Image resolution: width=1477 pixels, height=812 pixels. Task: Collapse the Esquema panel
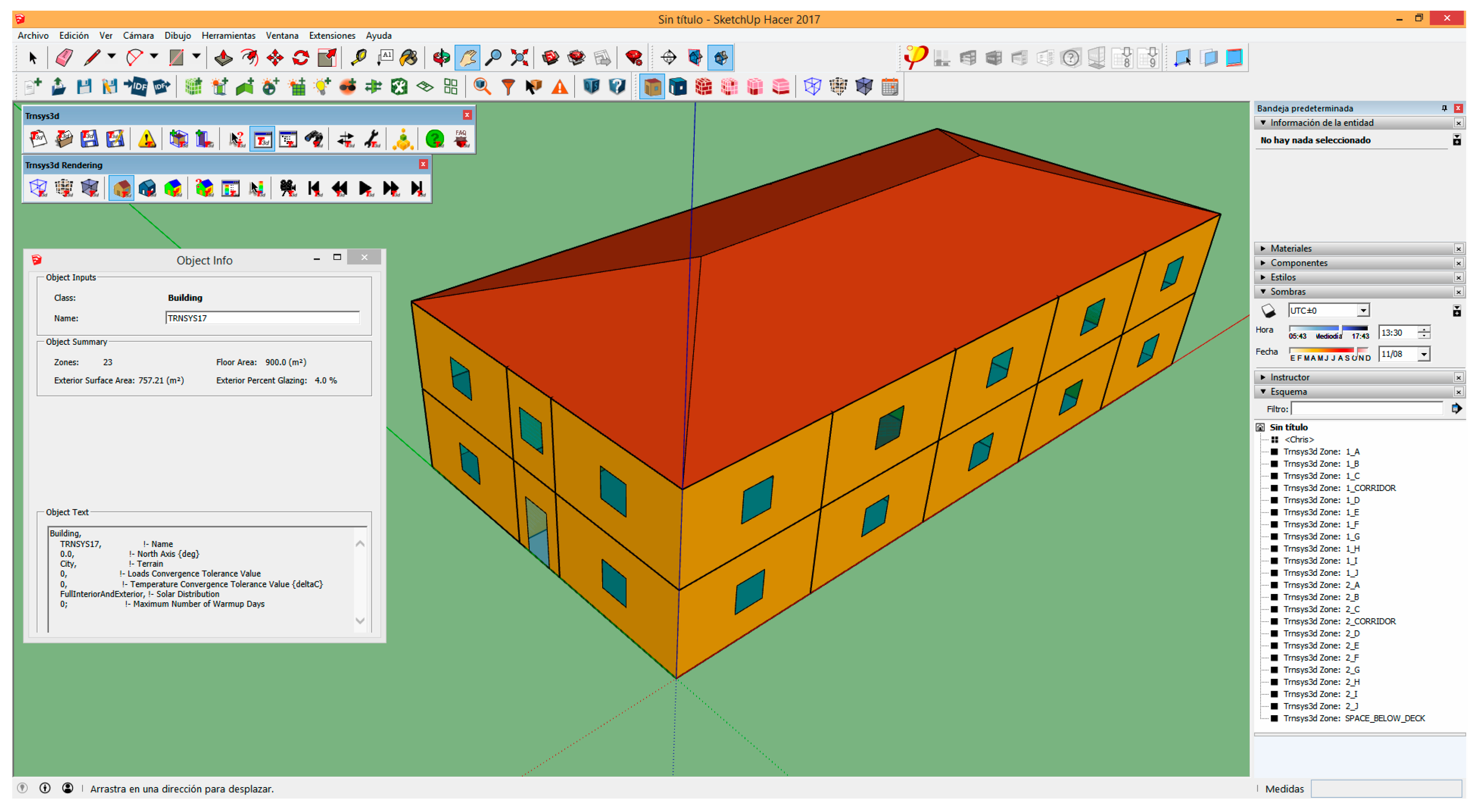coord(1288,392)
